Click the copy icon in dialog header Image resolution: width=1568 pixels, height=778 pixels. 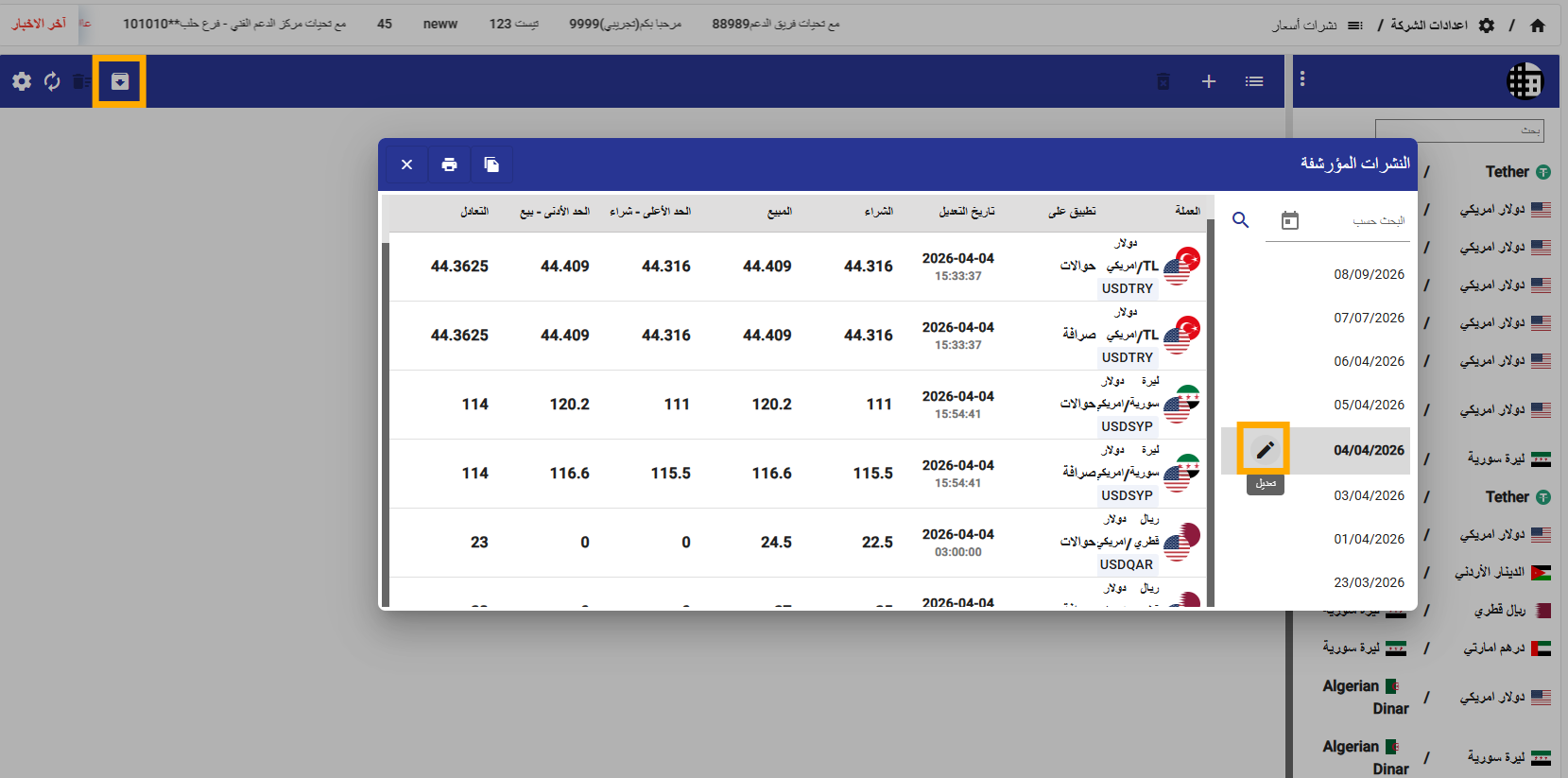point(491,164)
